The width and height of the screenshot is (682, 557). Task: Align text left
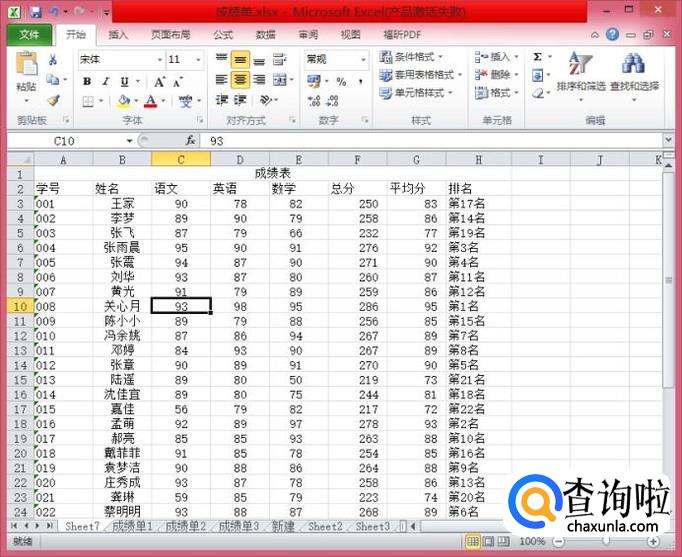[x=222, y=80]
